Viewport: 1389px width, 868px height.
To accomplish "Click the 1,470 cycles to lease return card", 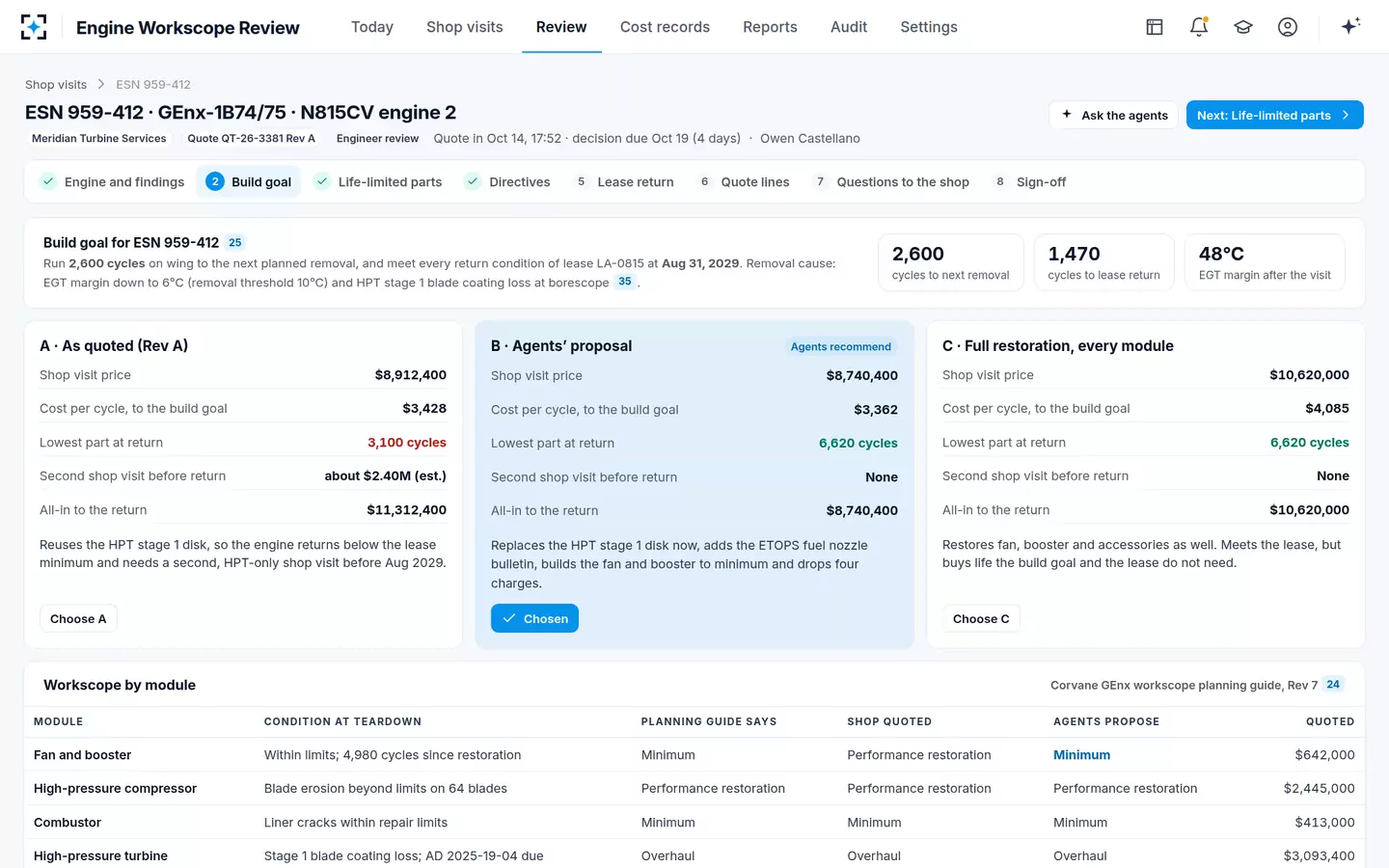I will click(1103, 262).
